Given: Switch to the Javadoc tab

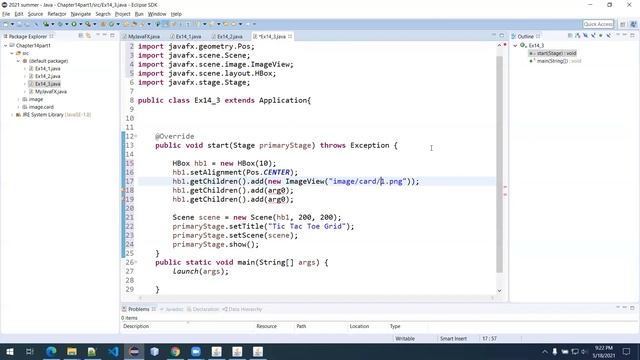Looking at the screenshot, I should tap(172, 309).
